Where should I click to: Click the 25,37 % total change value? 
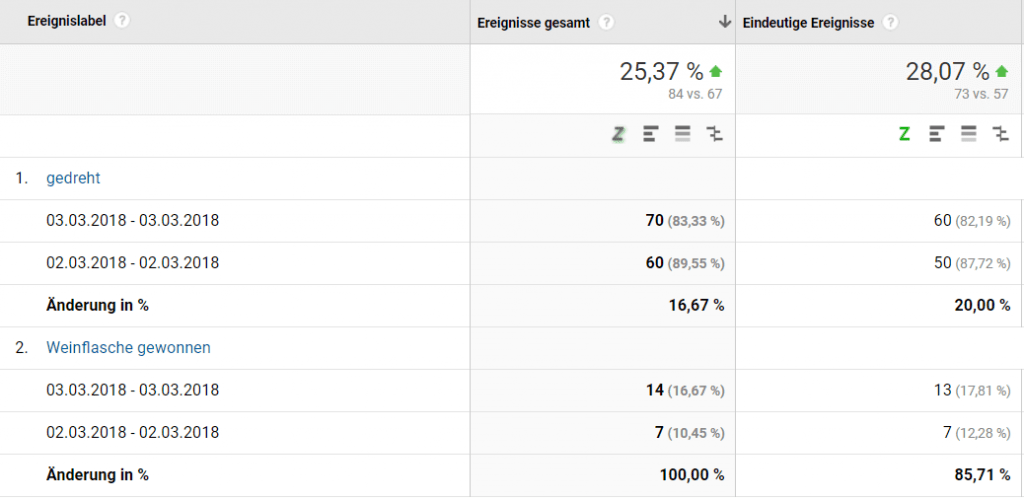pyautogui.click(x=661, y=71)
